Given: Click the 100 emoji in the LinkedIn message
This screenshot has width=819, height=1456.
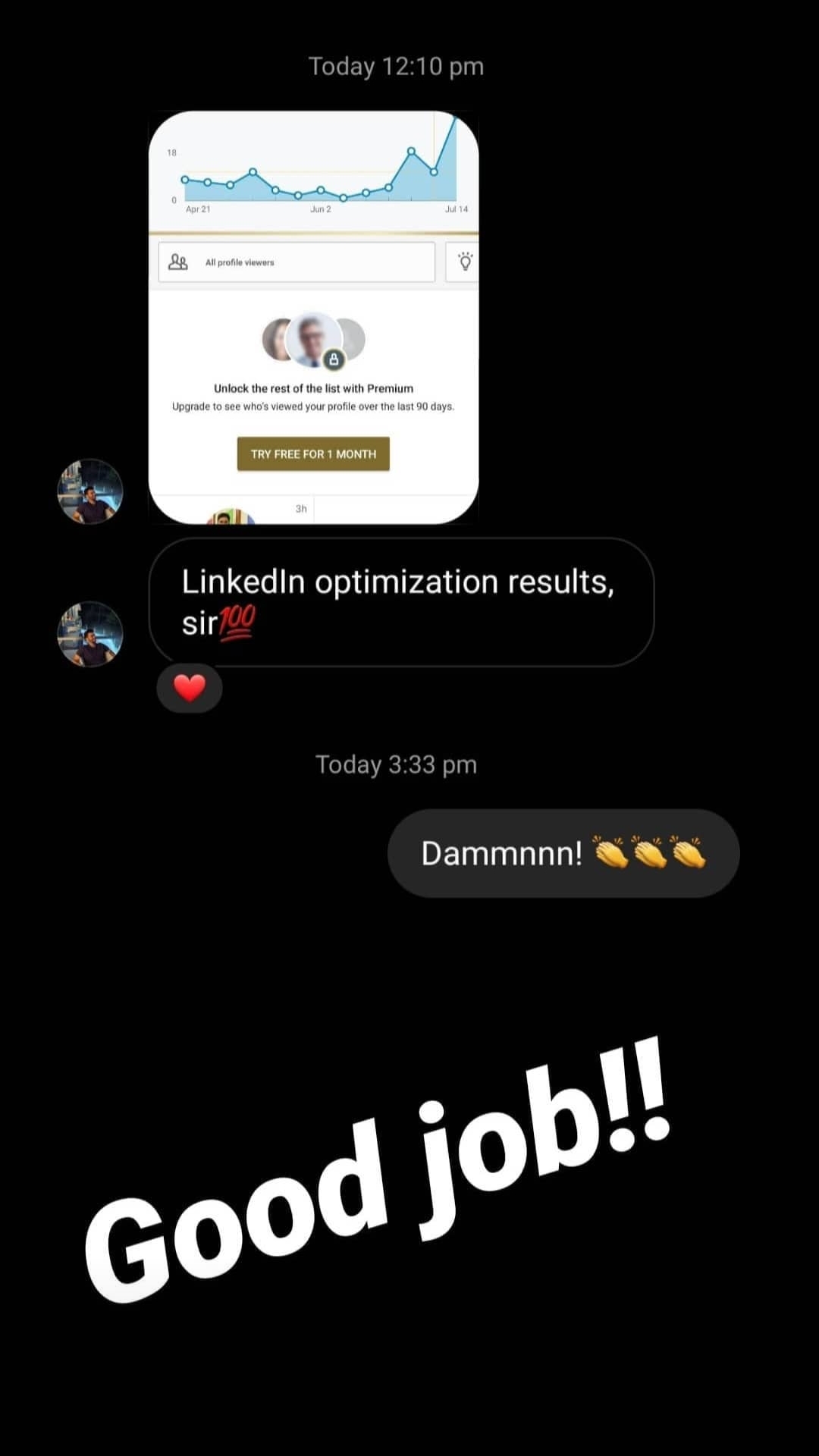Looking at the screenshot, I should pyautogui.click(x=237, y=623).
